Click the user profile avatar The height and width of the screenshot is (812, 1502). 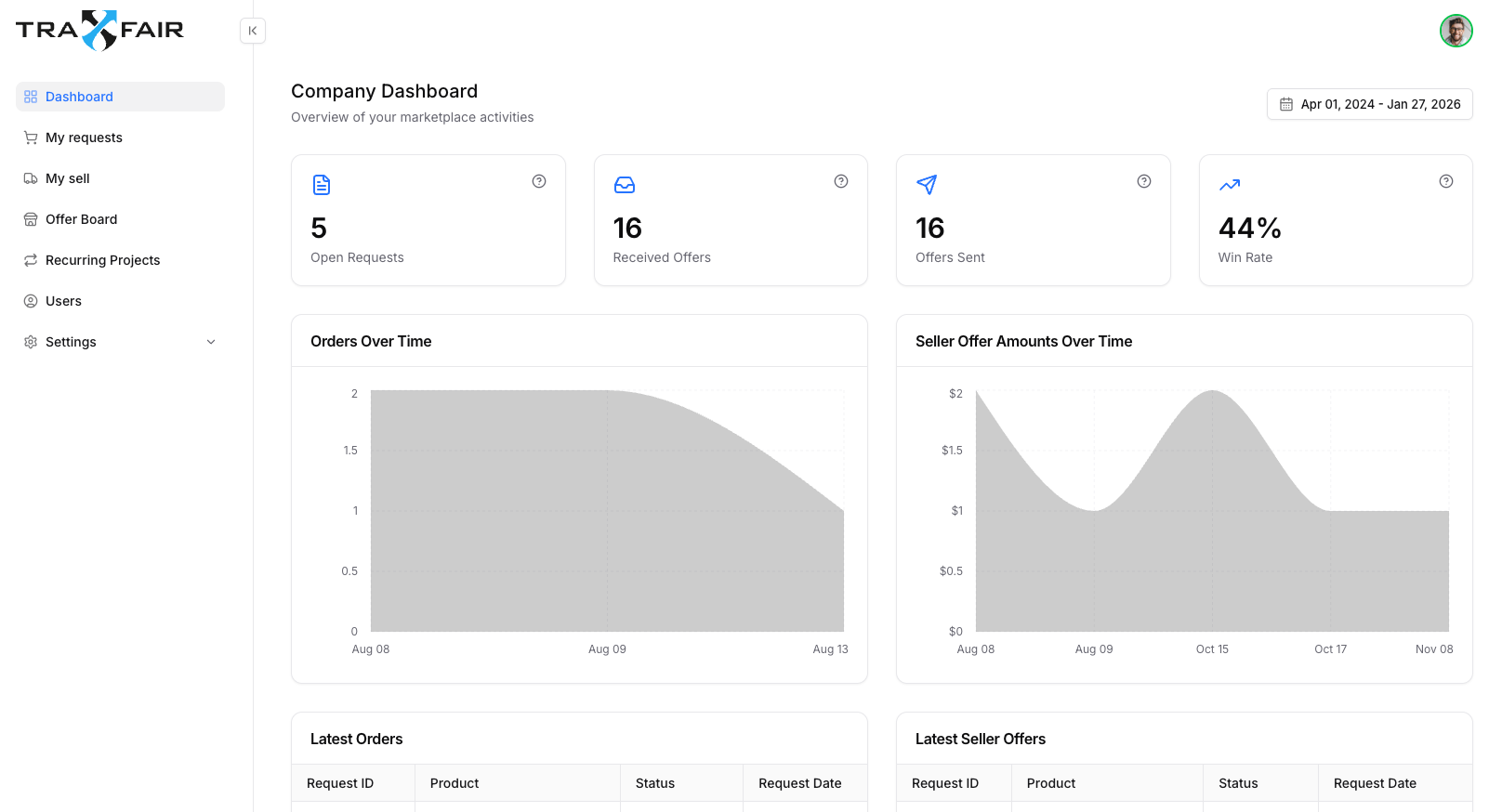coord(1456,31)
